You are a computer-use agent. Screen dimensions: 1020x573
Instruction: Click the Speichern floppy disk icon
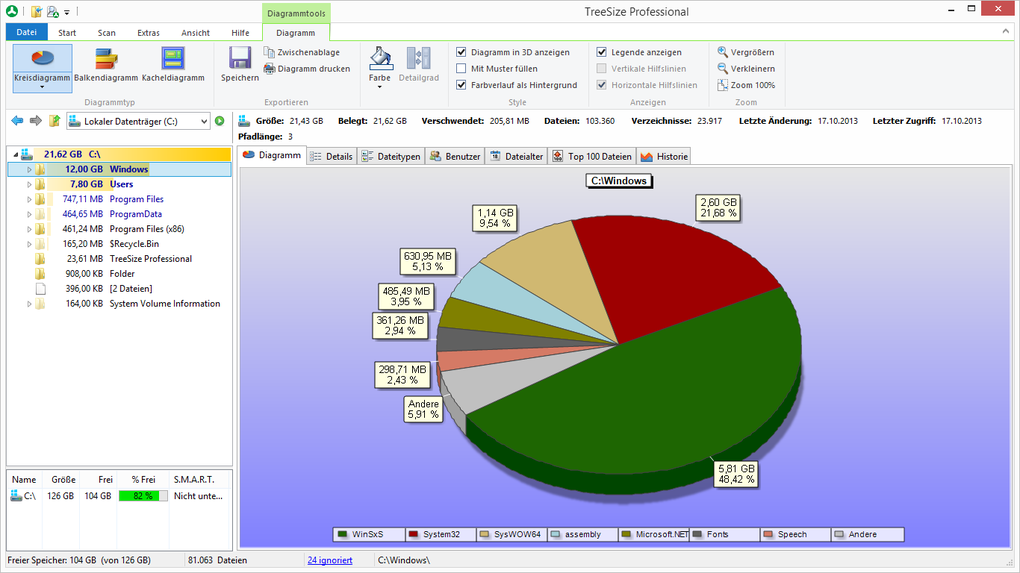point(239,58)
